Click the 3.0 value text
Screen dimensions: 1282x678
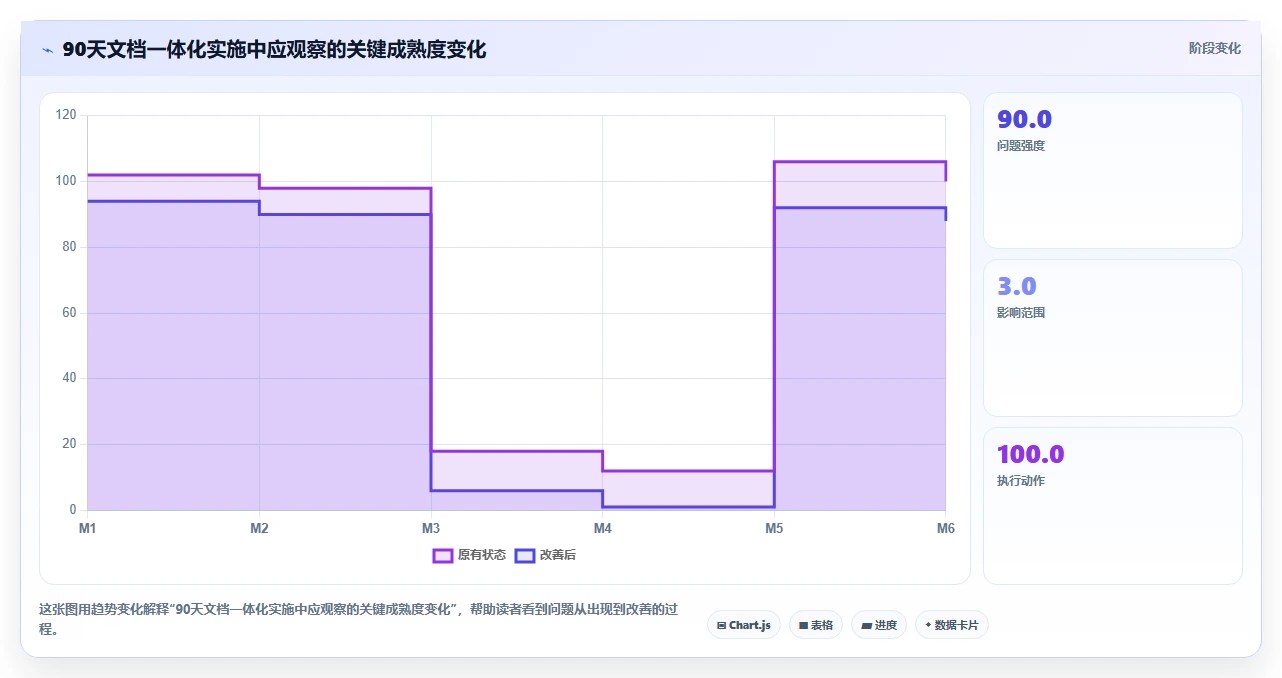pos(1017,287)
